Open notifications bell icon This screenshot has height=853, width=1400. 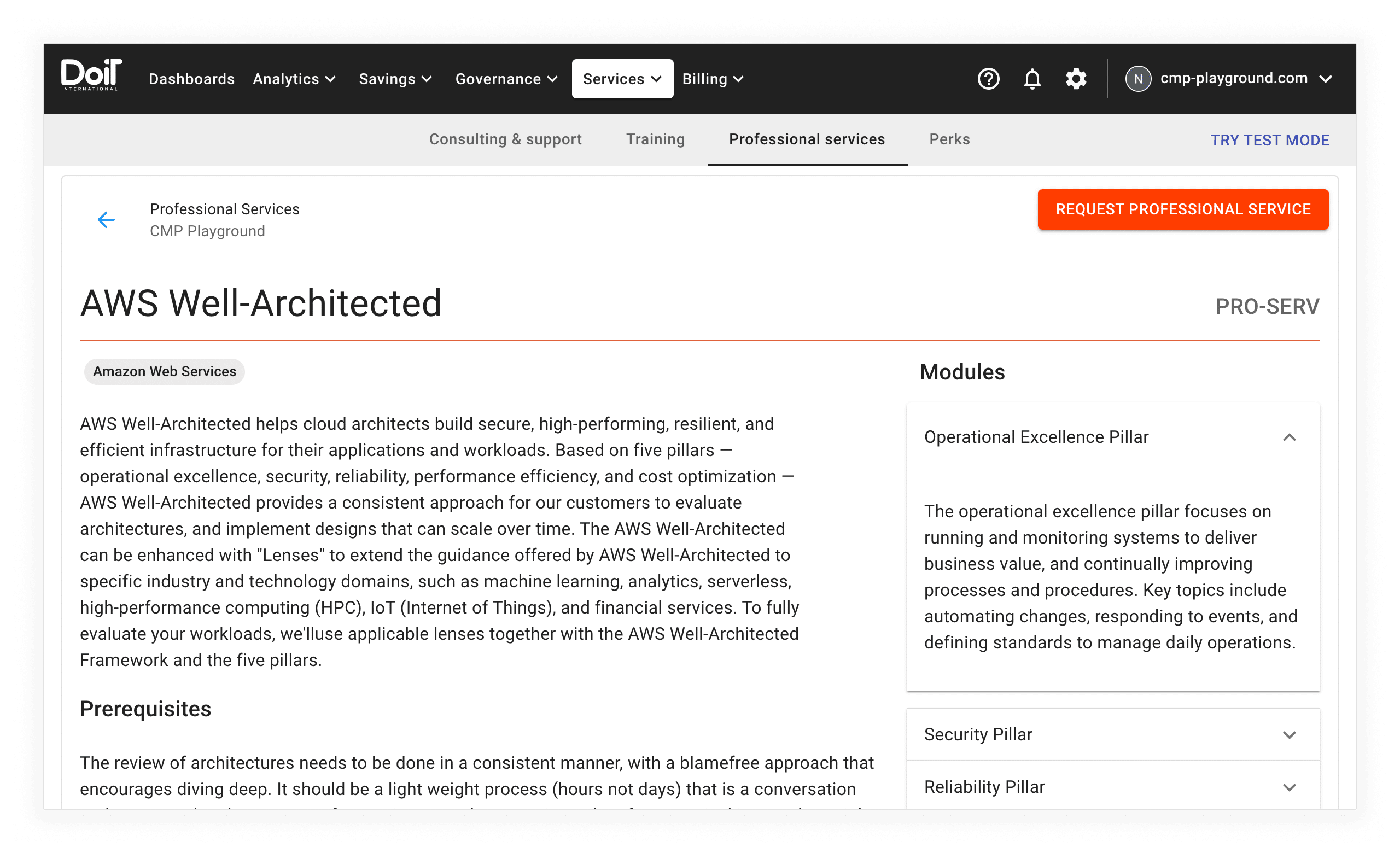1032,79
